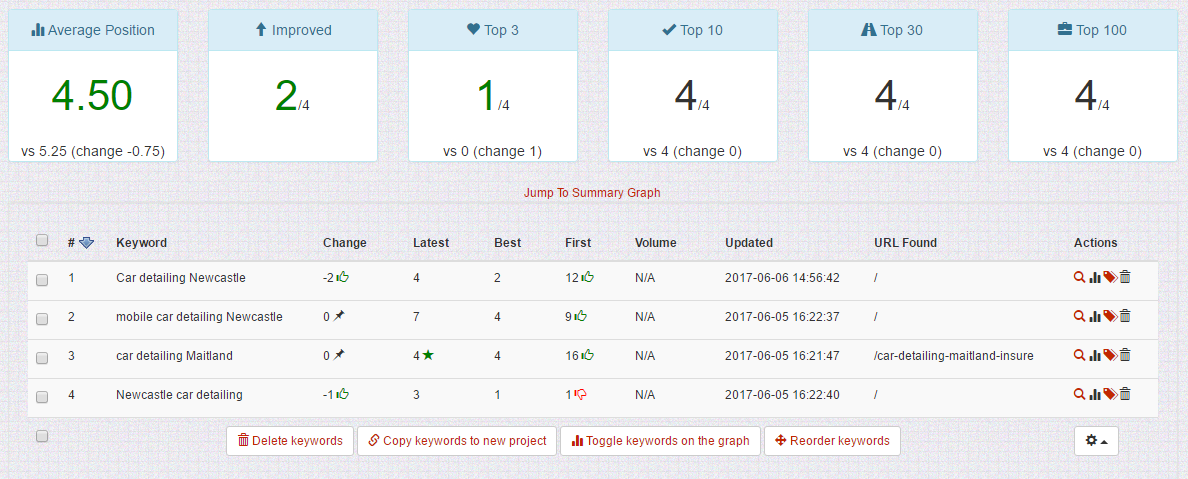Click text vs 5.25 (change -0.75)

coord(93,151)
